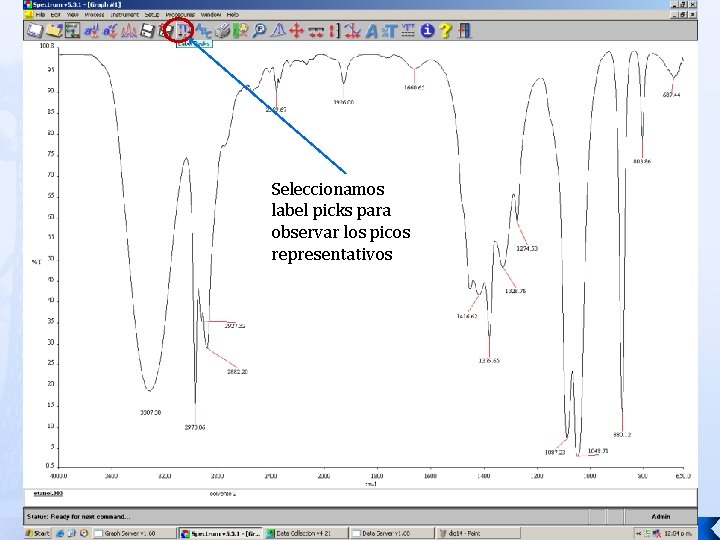Click the 803.86 peak label

tap(641, 162)
